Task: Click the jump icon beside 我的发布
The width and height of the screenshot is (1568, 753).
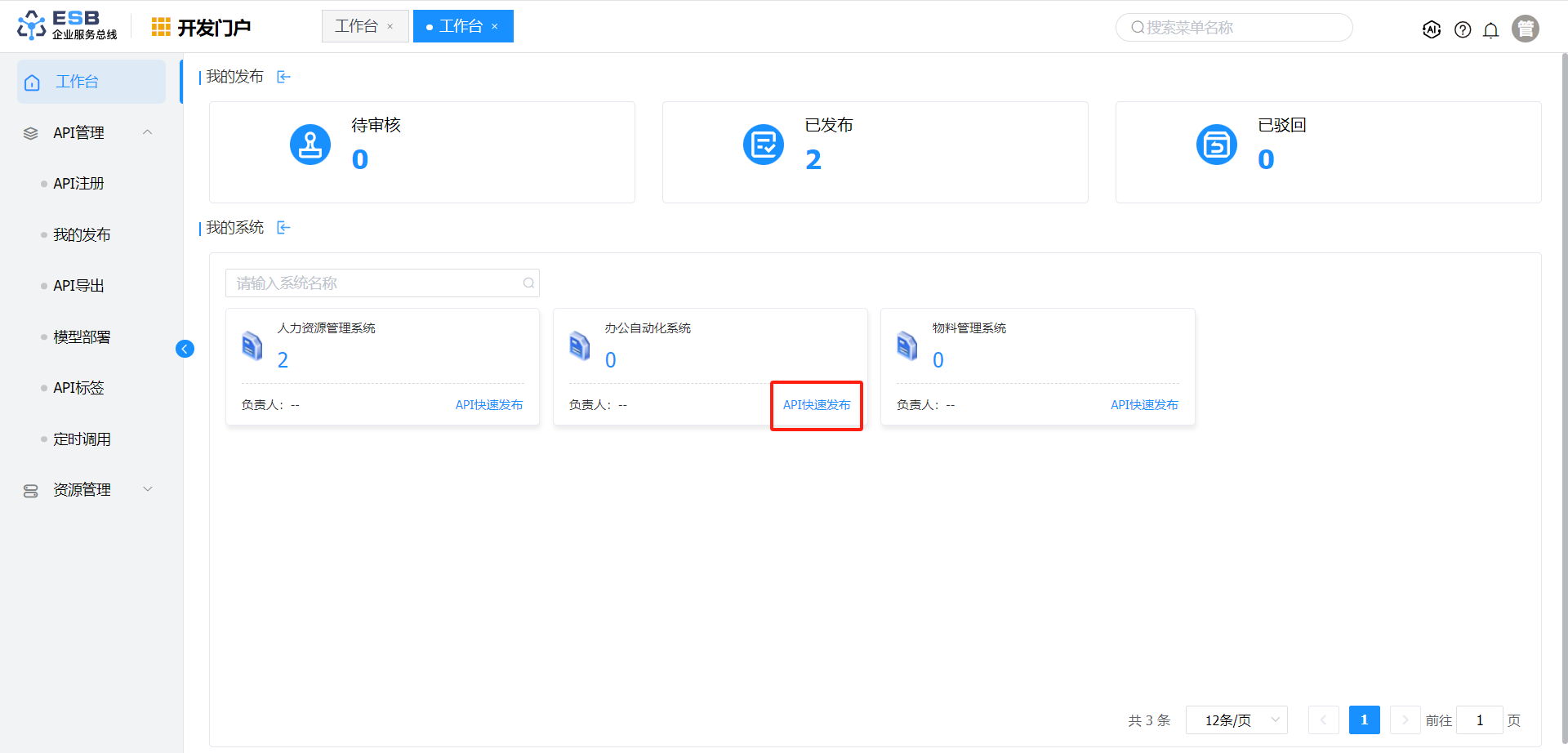Action: click(x=283, y=77)
